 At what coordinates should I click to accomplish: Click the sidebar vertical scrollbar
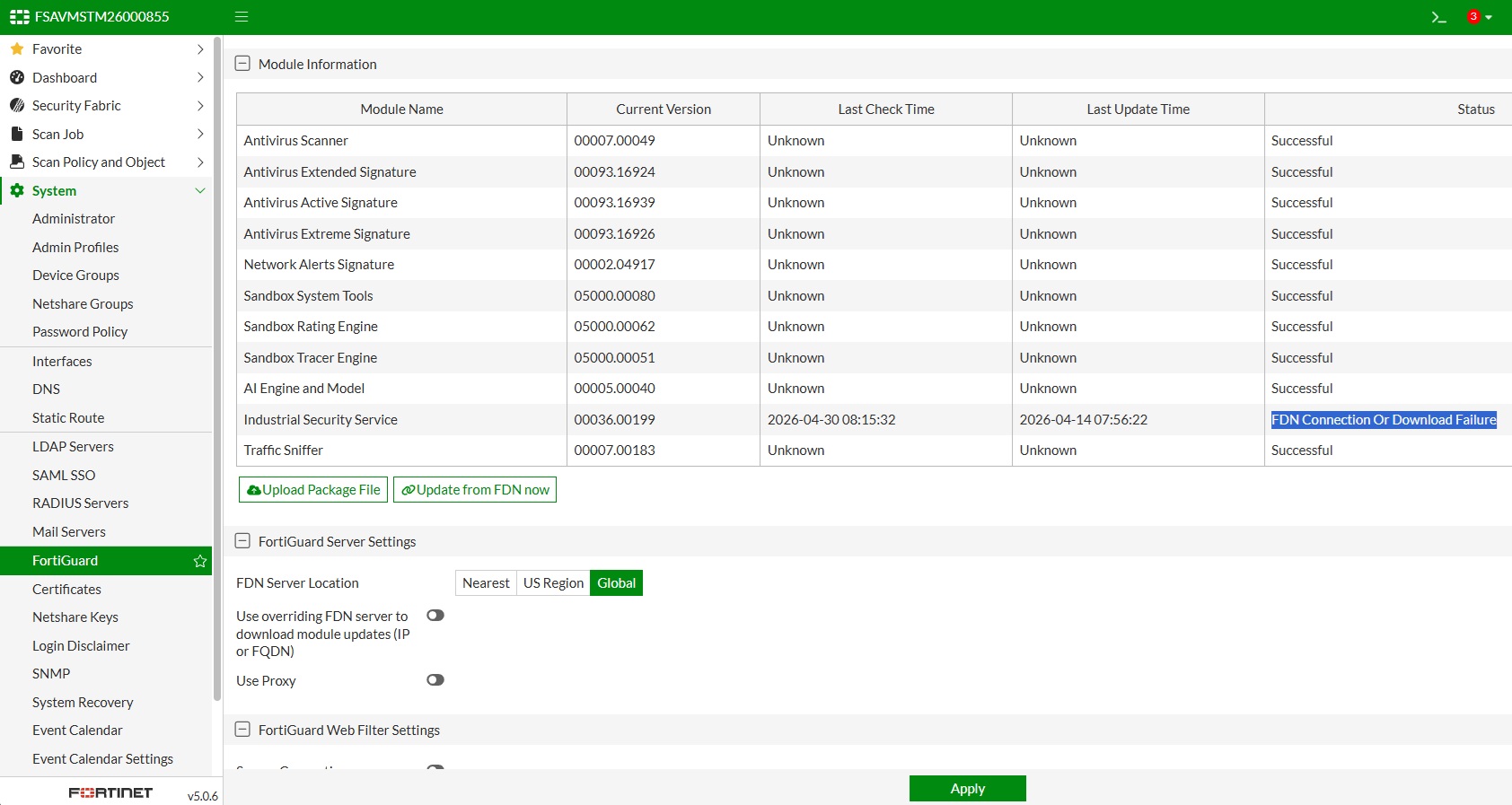217,368
